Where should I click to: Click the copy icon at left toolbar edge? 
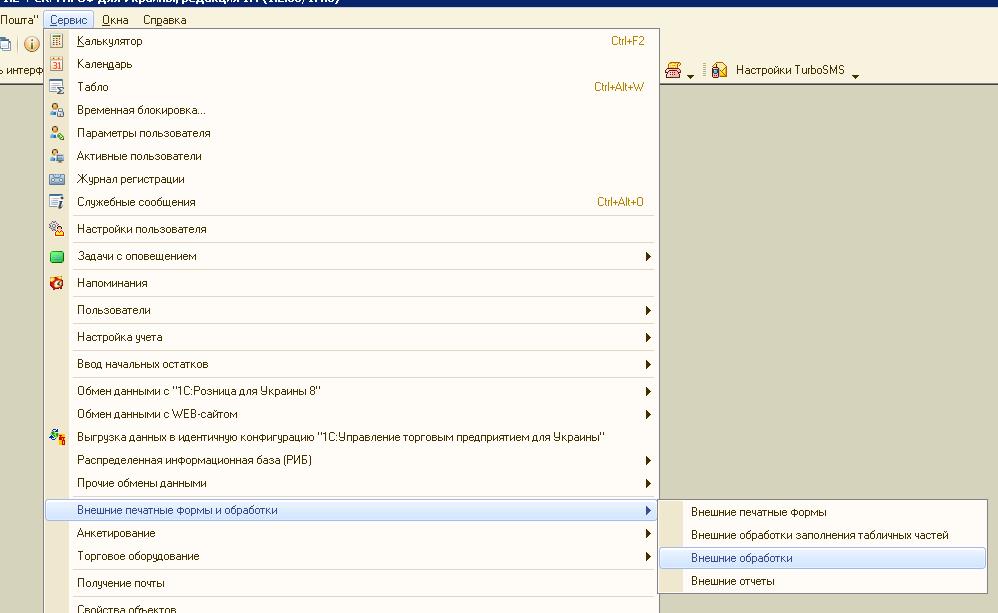5,44
